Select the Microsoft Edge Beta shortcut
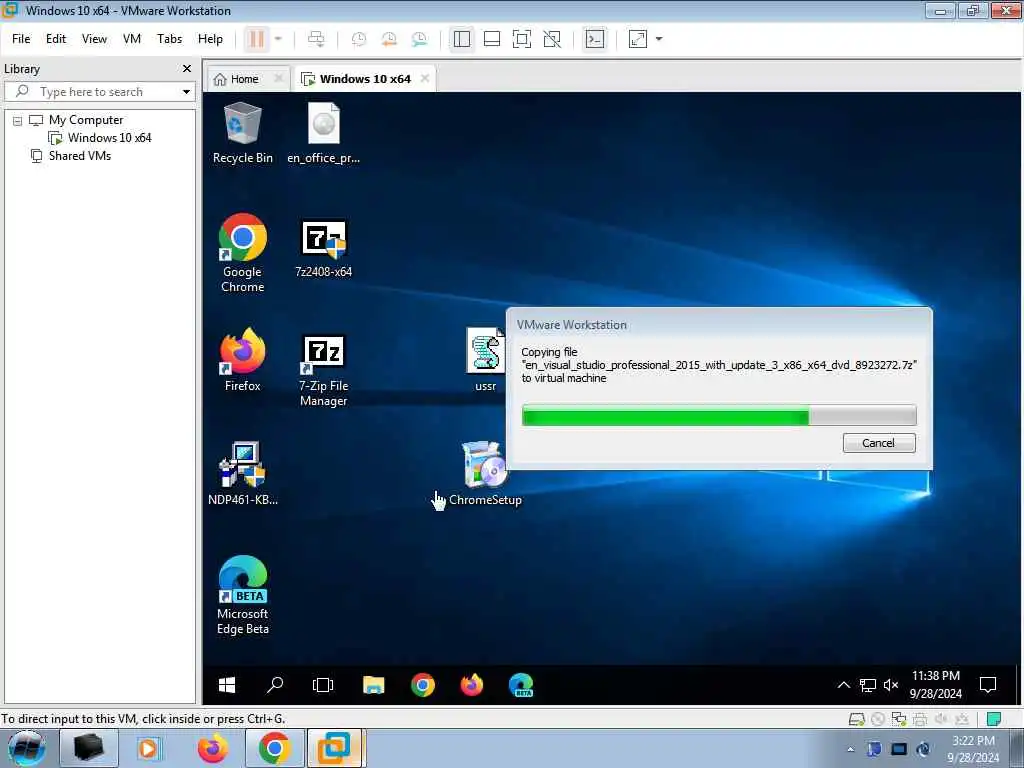The height and width of the screenshot is (768, 1024). 242,596
